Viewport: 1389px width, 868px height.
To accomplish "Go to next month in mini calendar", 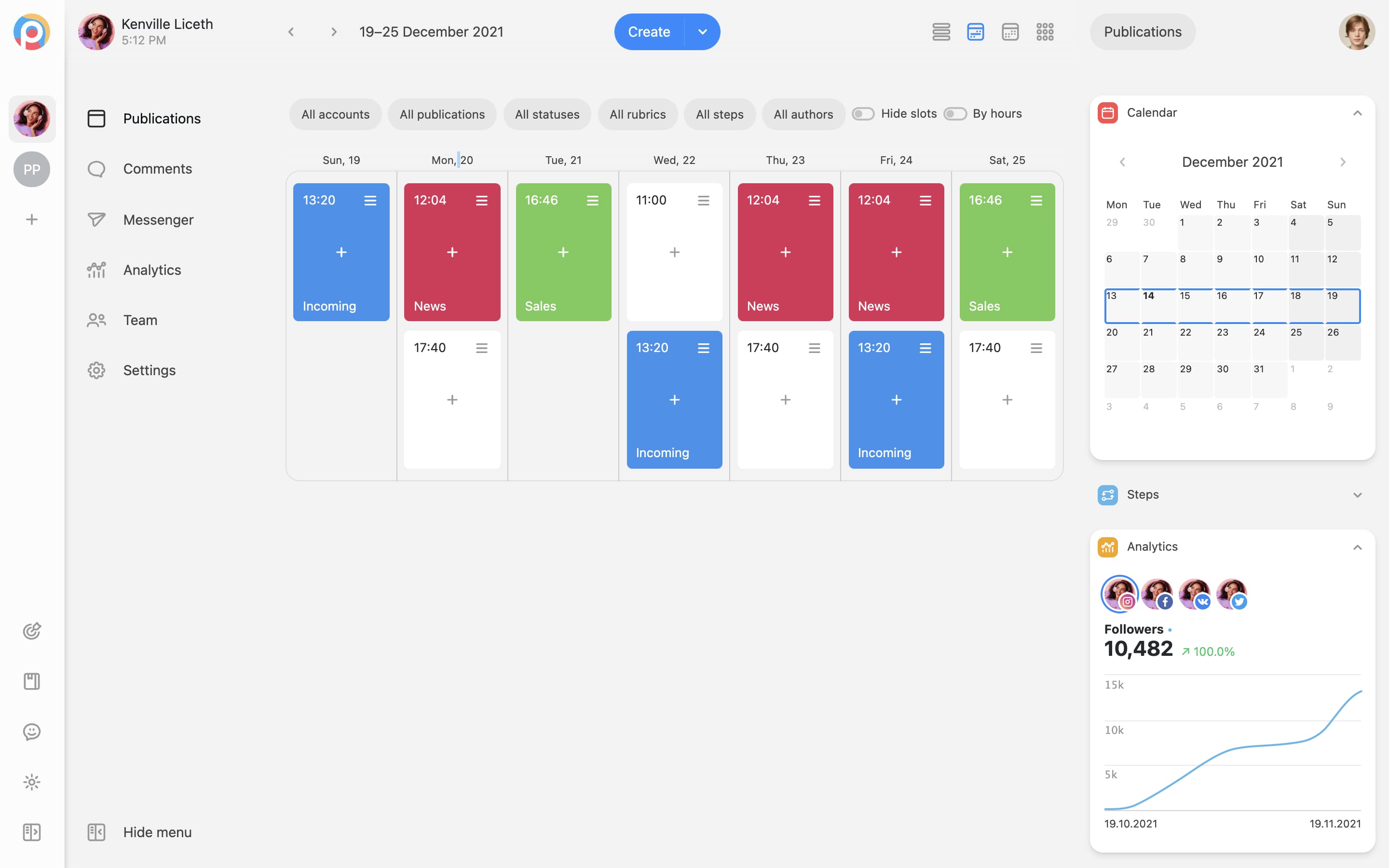I will (1343, 162).
